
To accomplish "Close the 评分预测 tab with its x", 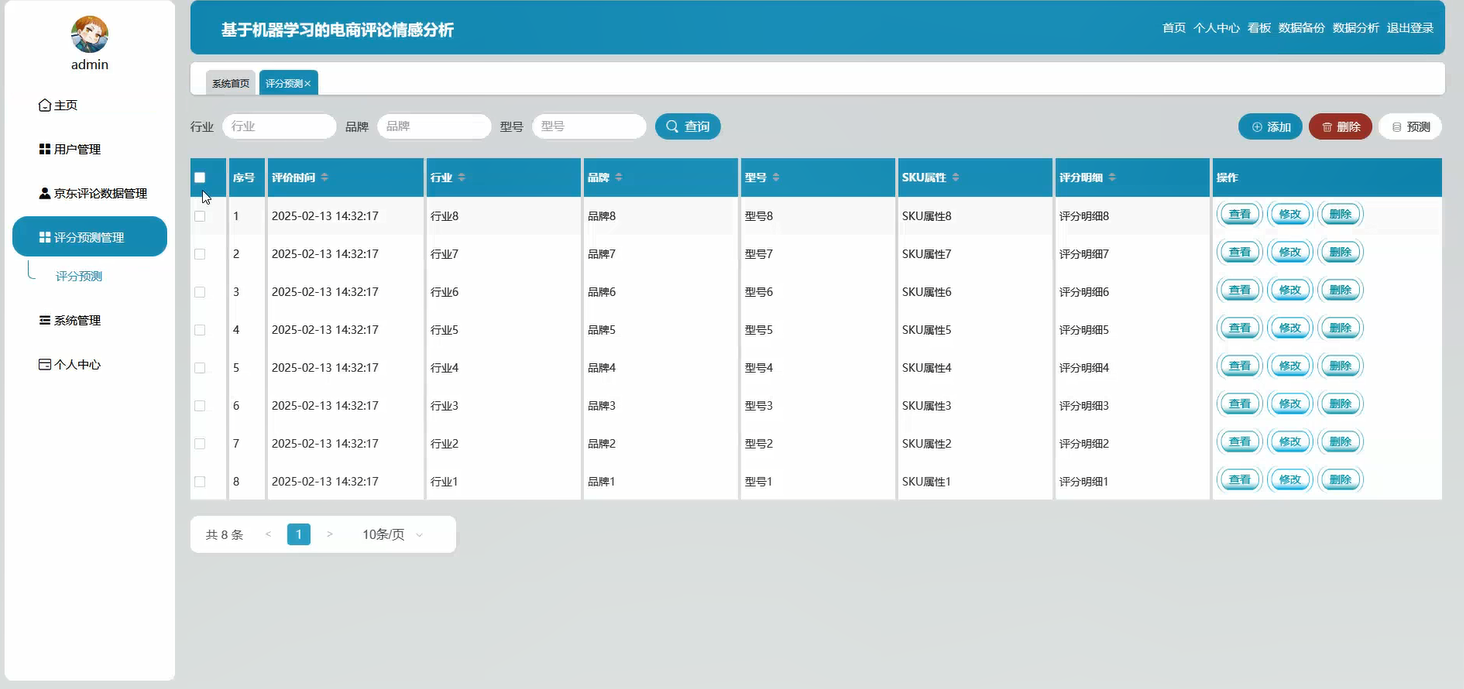I will 308,84.
